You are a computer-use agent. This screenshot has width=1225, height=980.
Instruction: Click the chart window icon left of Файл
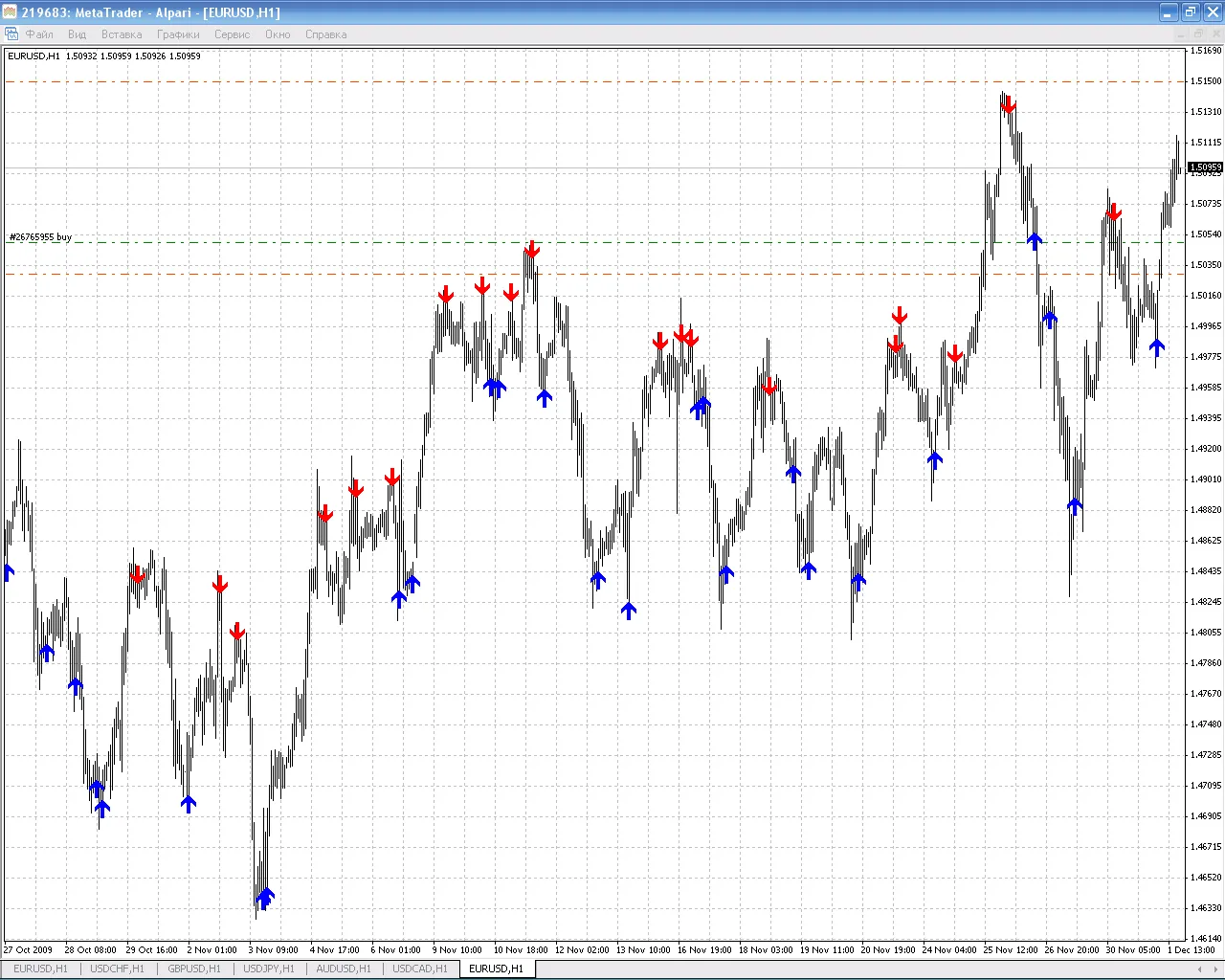click(x=11, y=33)
